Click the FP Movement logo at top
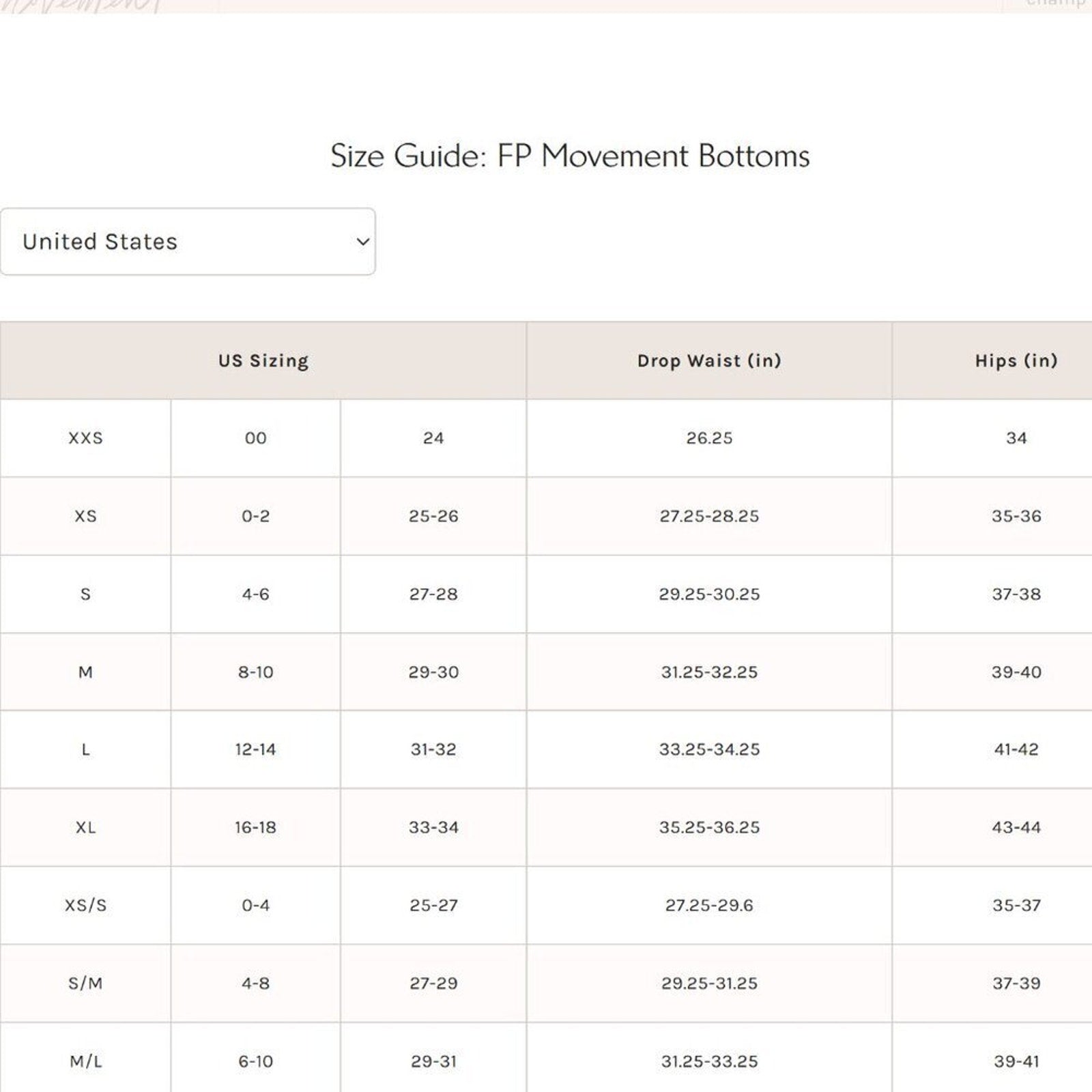Screen dimensions: 1092x1092 (82, 5)
